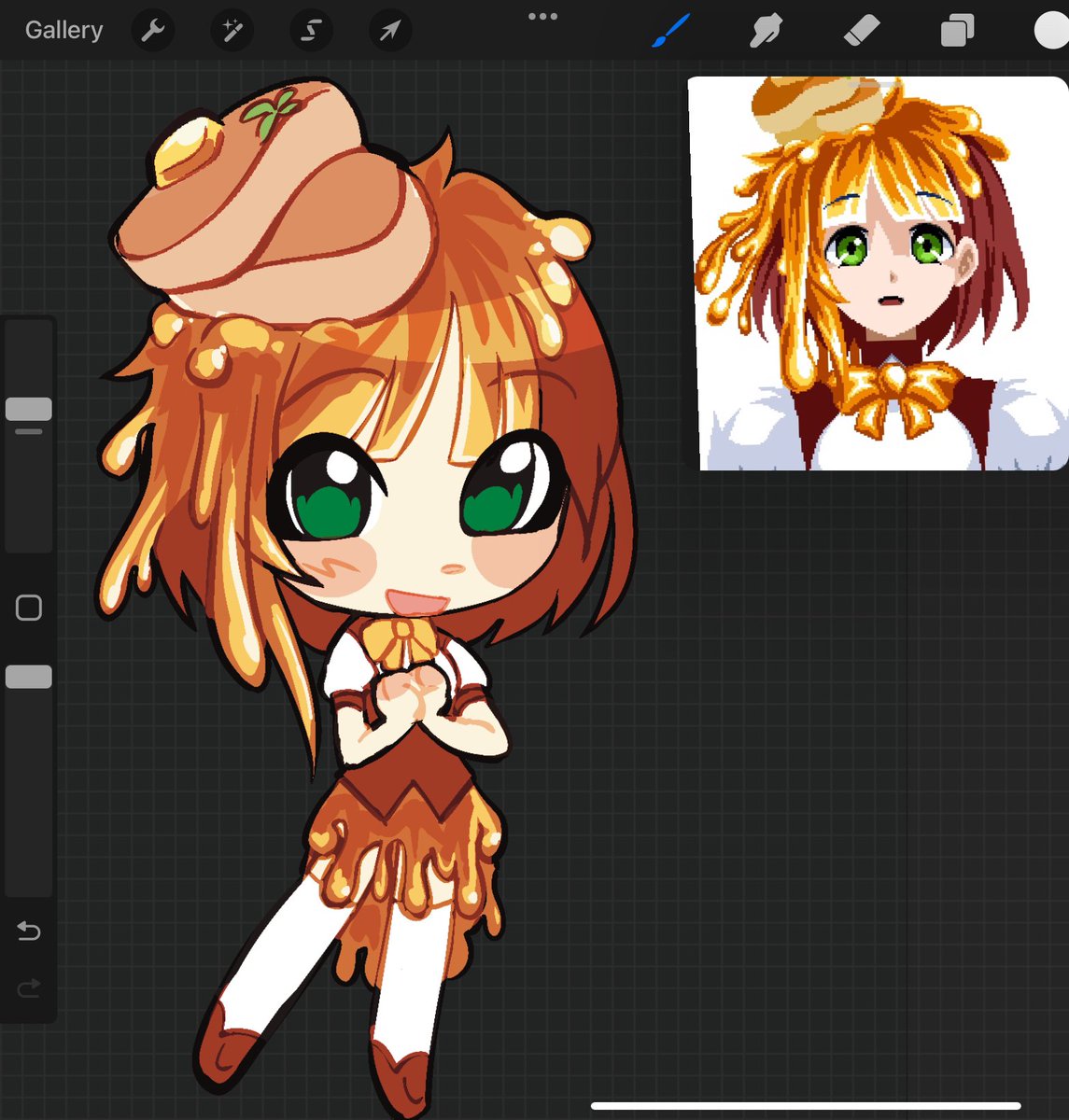Select the Smudge tool
The image size is (1069, 1120).
[766, 31]
